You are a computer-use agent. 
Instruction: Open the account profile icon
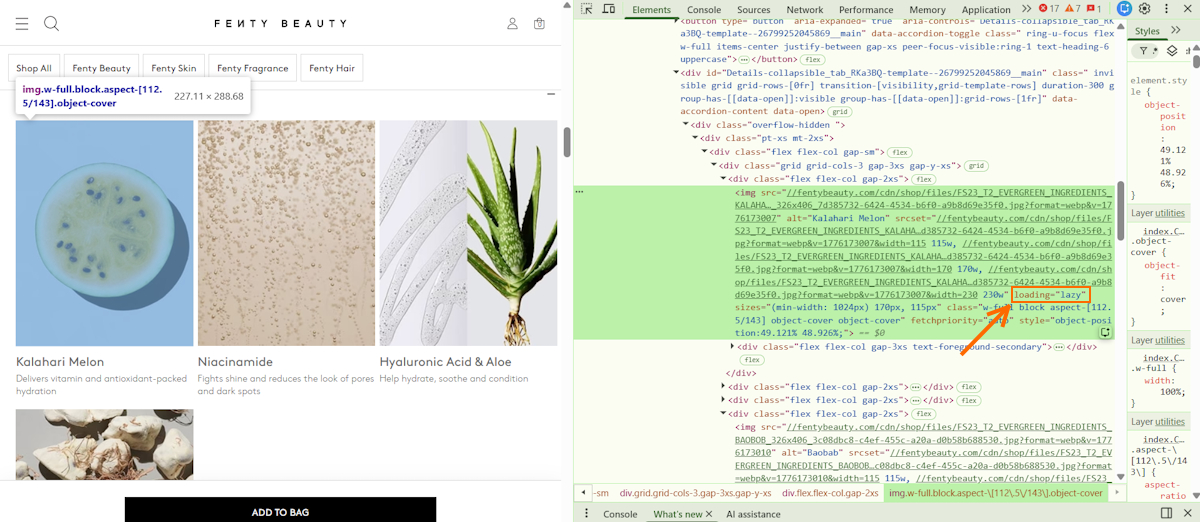(x=512, y=24)
